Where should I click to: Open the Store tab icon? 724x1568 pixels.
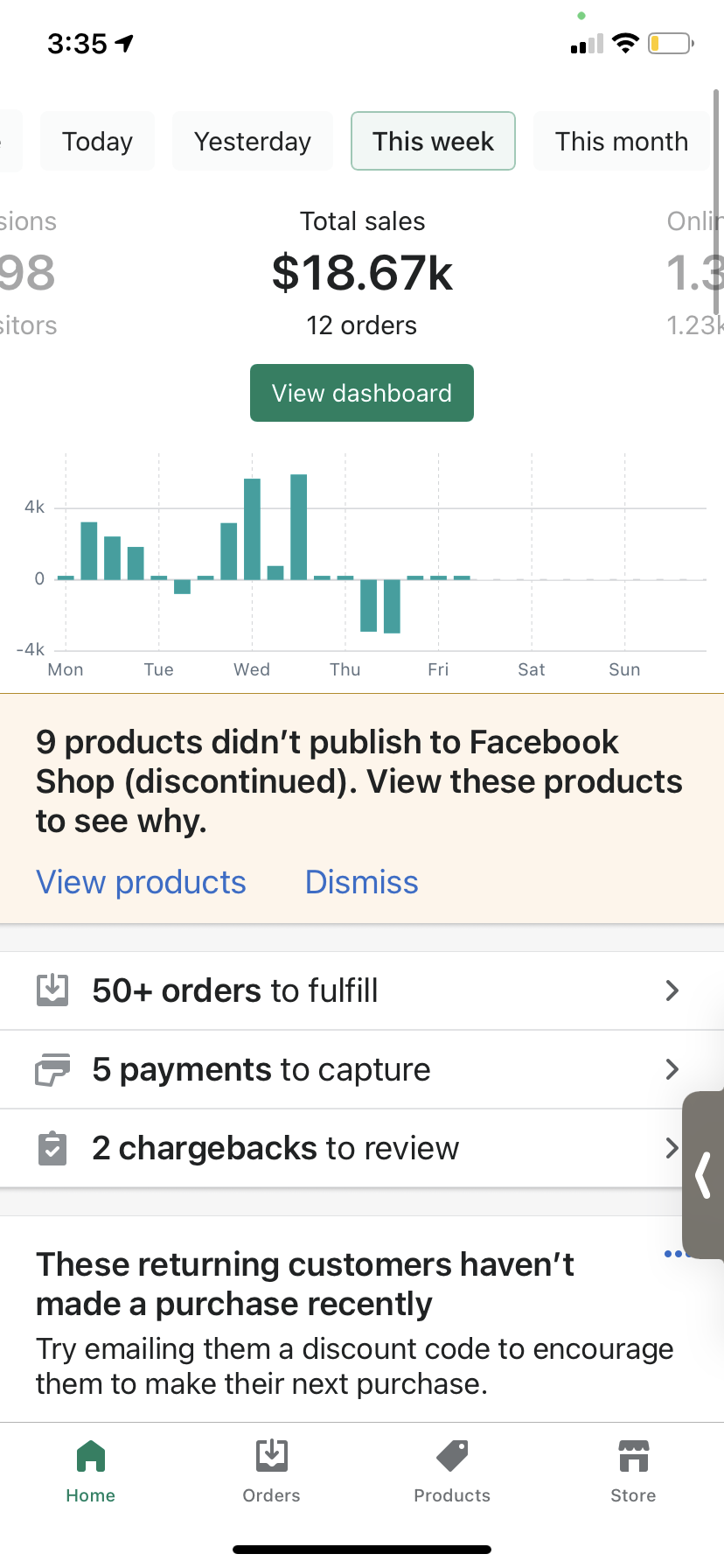[633, 1456]
